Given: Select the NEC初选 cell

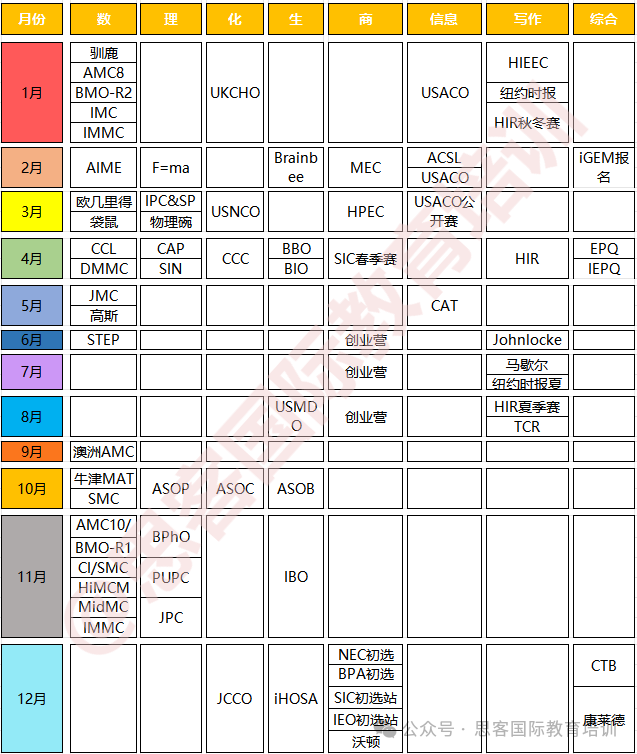Looking at the screenshot, I should click(x=365, y=654).
